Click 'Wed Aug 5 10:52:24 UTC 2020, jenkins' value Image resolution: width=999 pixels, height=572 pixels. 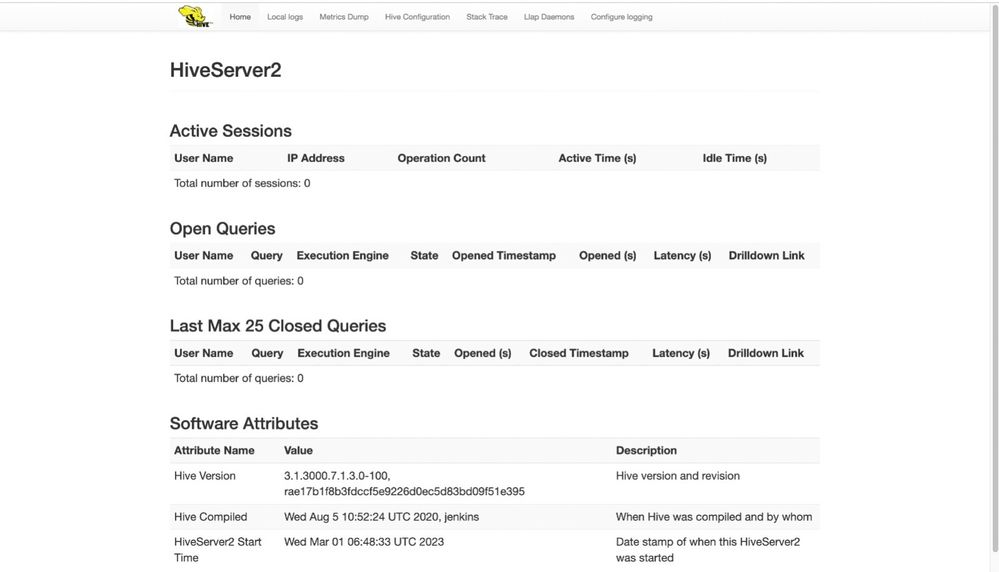[x=382, y=517]
